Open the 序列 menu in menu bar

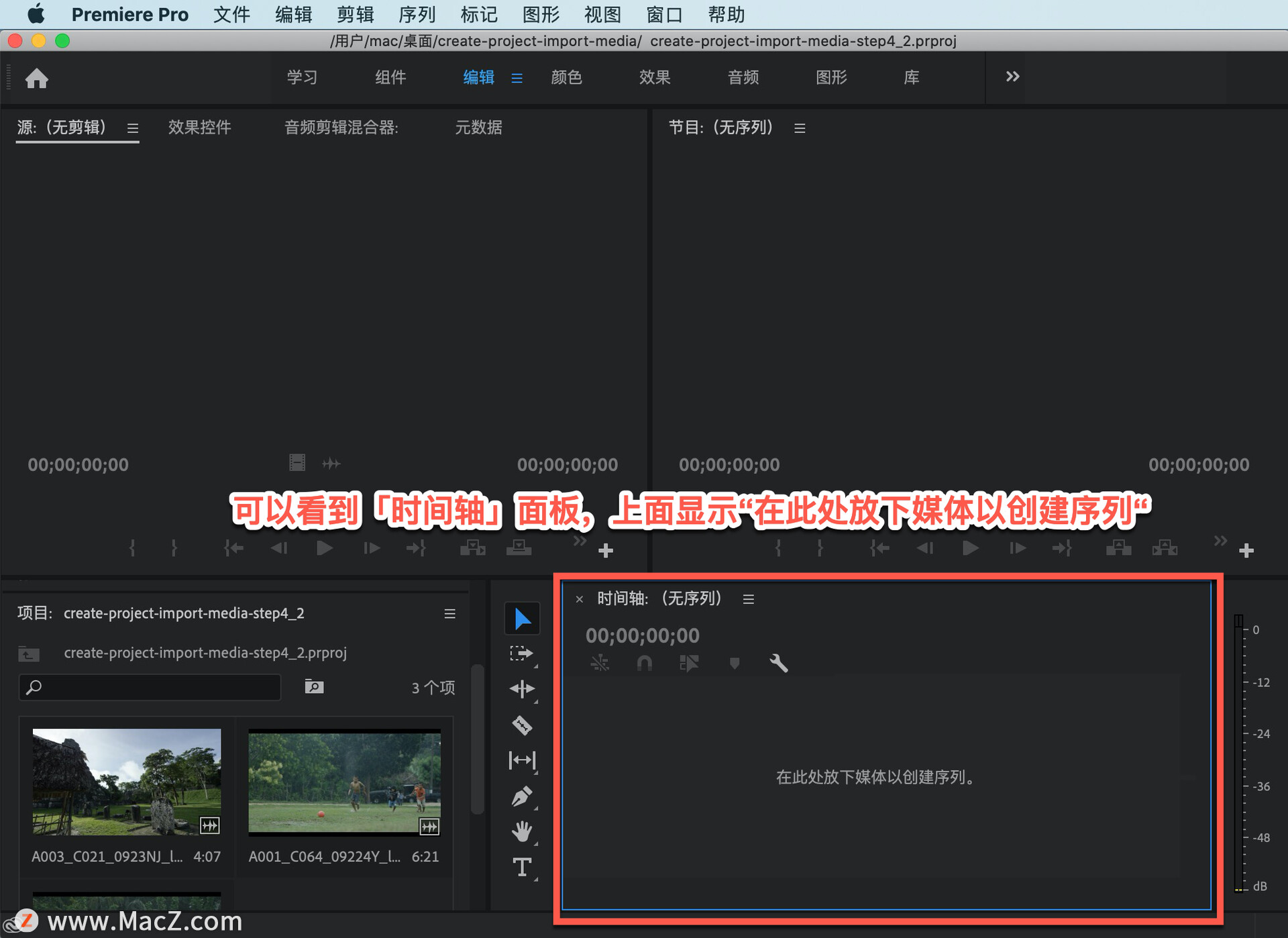click(x=417, y=14)
